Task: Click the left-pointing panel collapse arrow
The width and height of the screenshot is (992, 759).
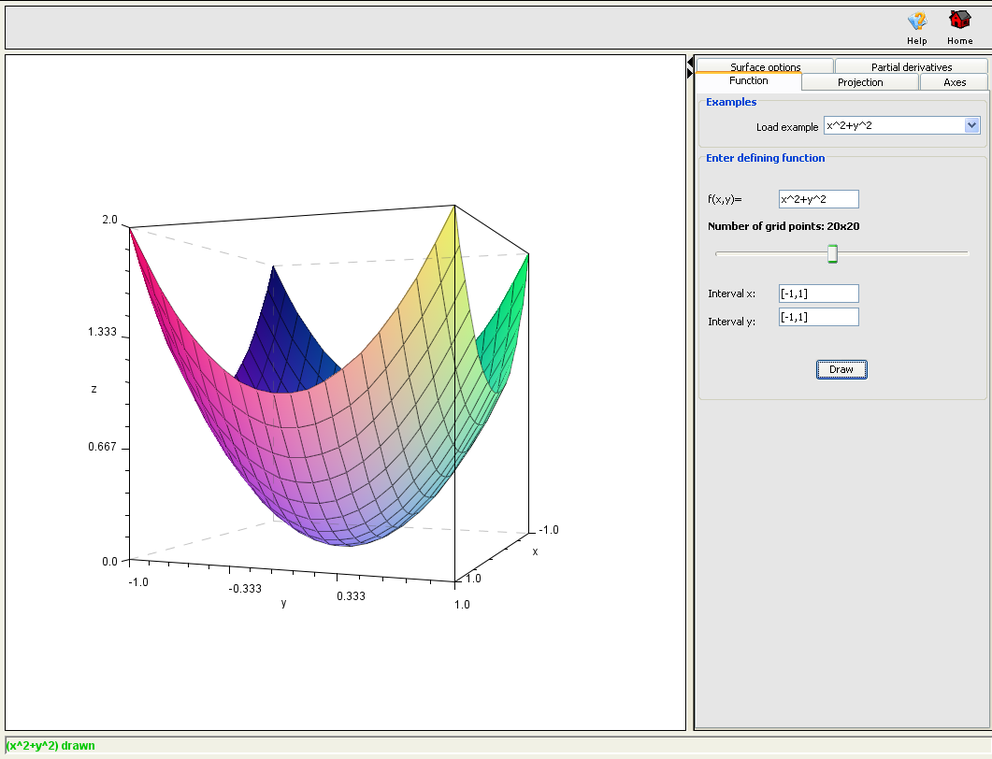Action: (x=690, y=63)
